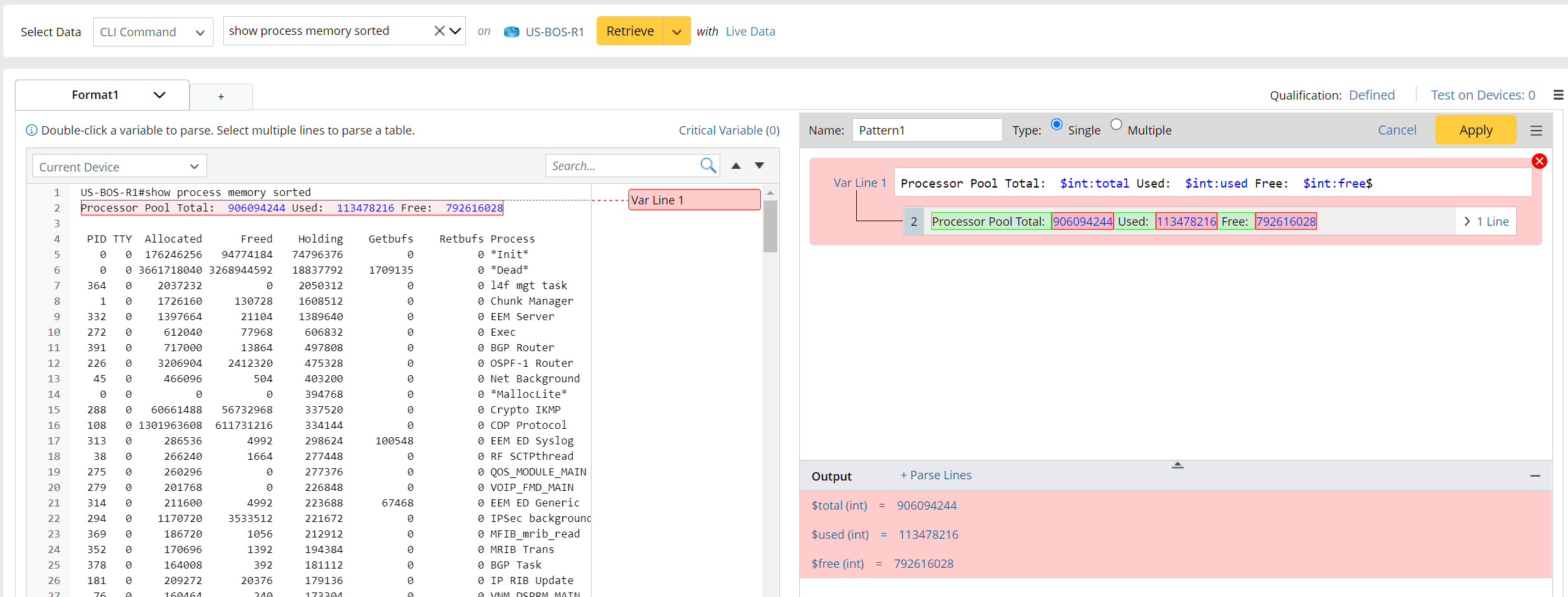Open the Current Device dropdown
This screenshot has width=1568, height=597.
click(x=119, y=166)
